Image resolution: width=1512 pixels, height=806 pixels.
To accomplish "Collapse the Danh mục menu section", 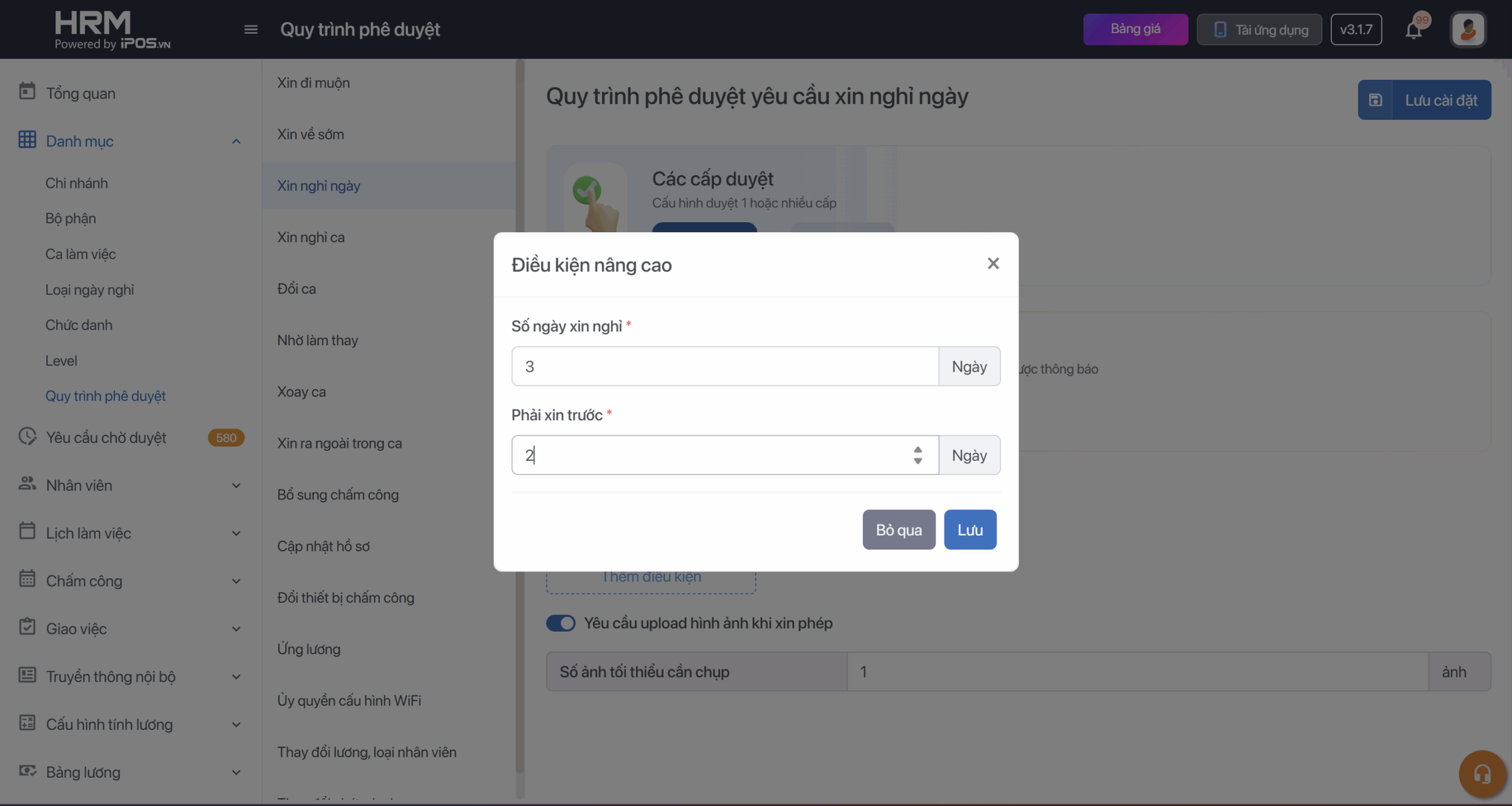I will [236, 141].
